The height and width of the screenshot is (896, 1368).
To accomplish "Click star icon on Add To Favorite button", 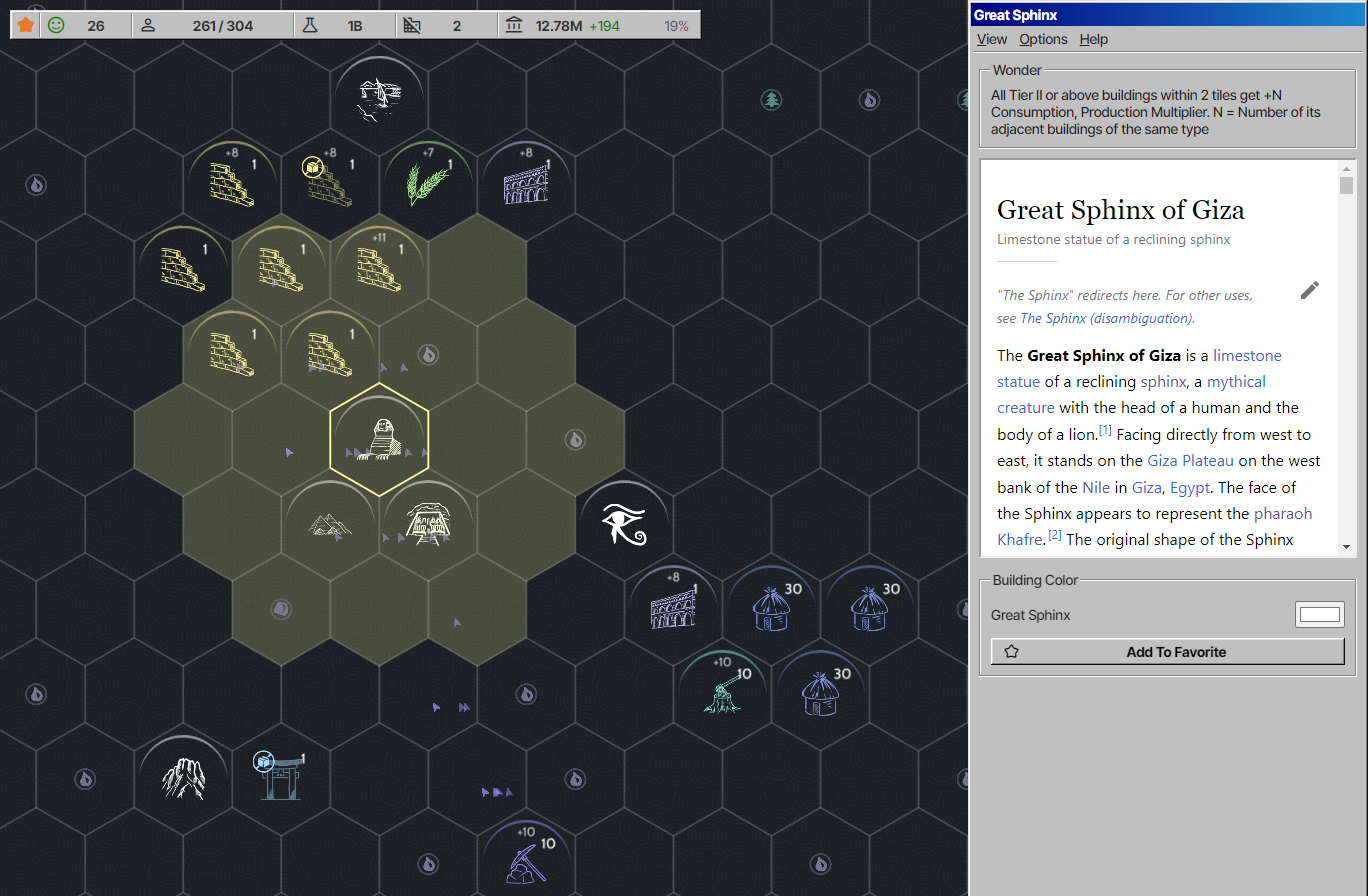I will [1011, 652].
